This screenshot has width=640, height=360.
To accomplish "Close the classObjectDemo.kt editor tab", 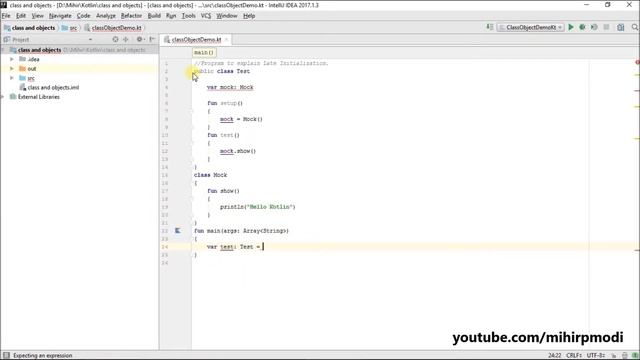I will pos(227,40).
